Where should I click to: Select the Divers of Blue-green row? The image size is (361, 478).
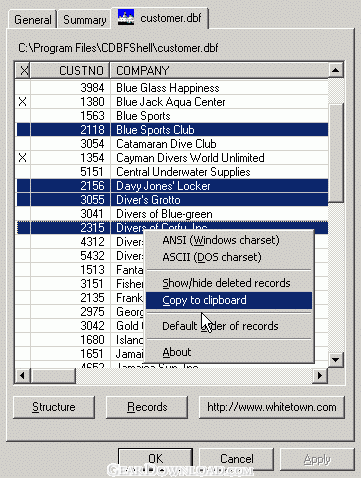coord(172,214)
